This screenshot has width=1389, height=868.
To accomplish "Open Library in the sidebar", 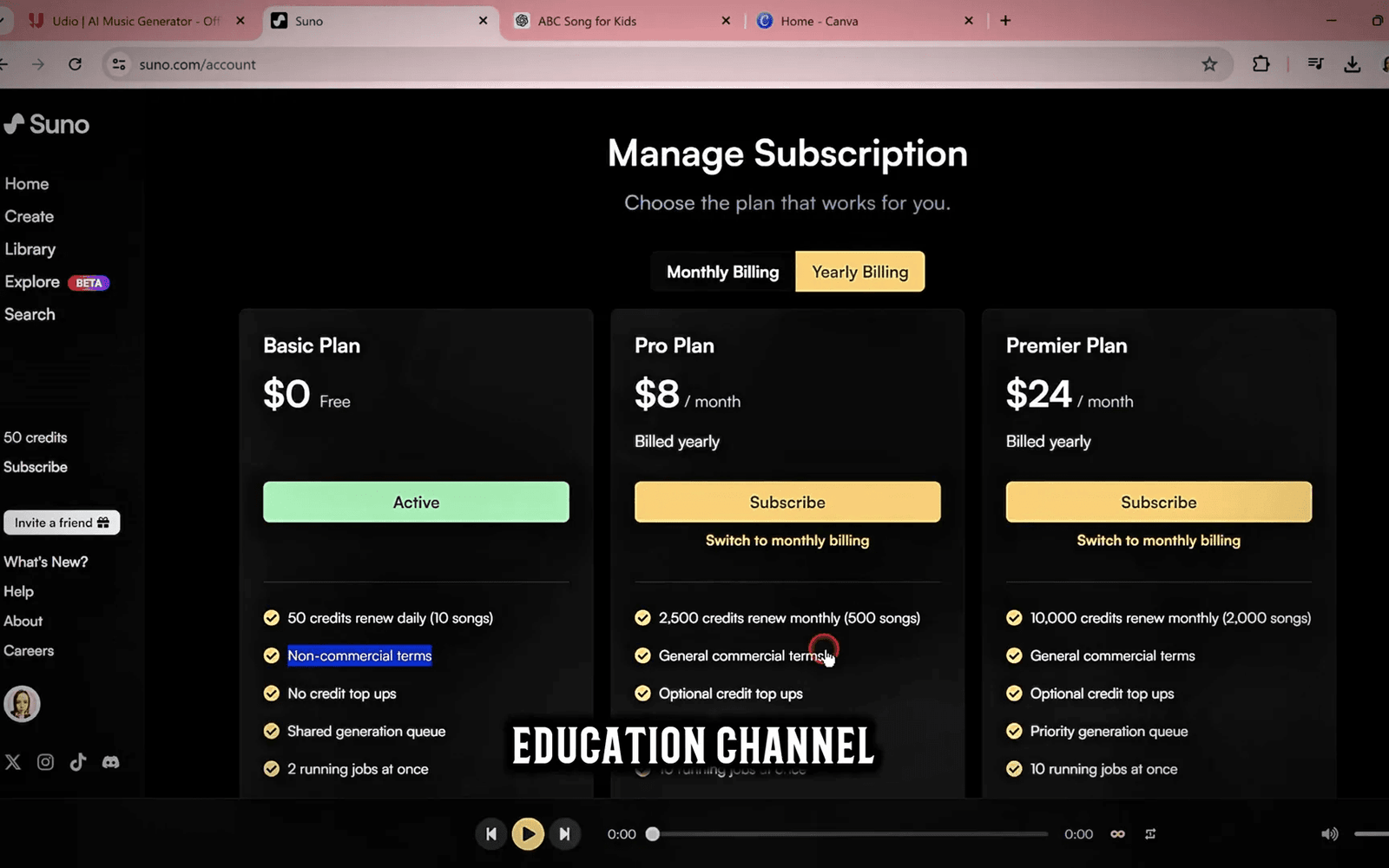I will click(30, 249).
